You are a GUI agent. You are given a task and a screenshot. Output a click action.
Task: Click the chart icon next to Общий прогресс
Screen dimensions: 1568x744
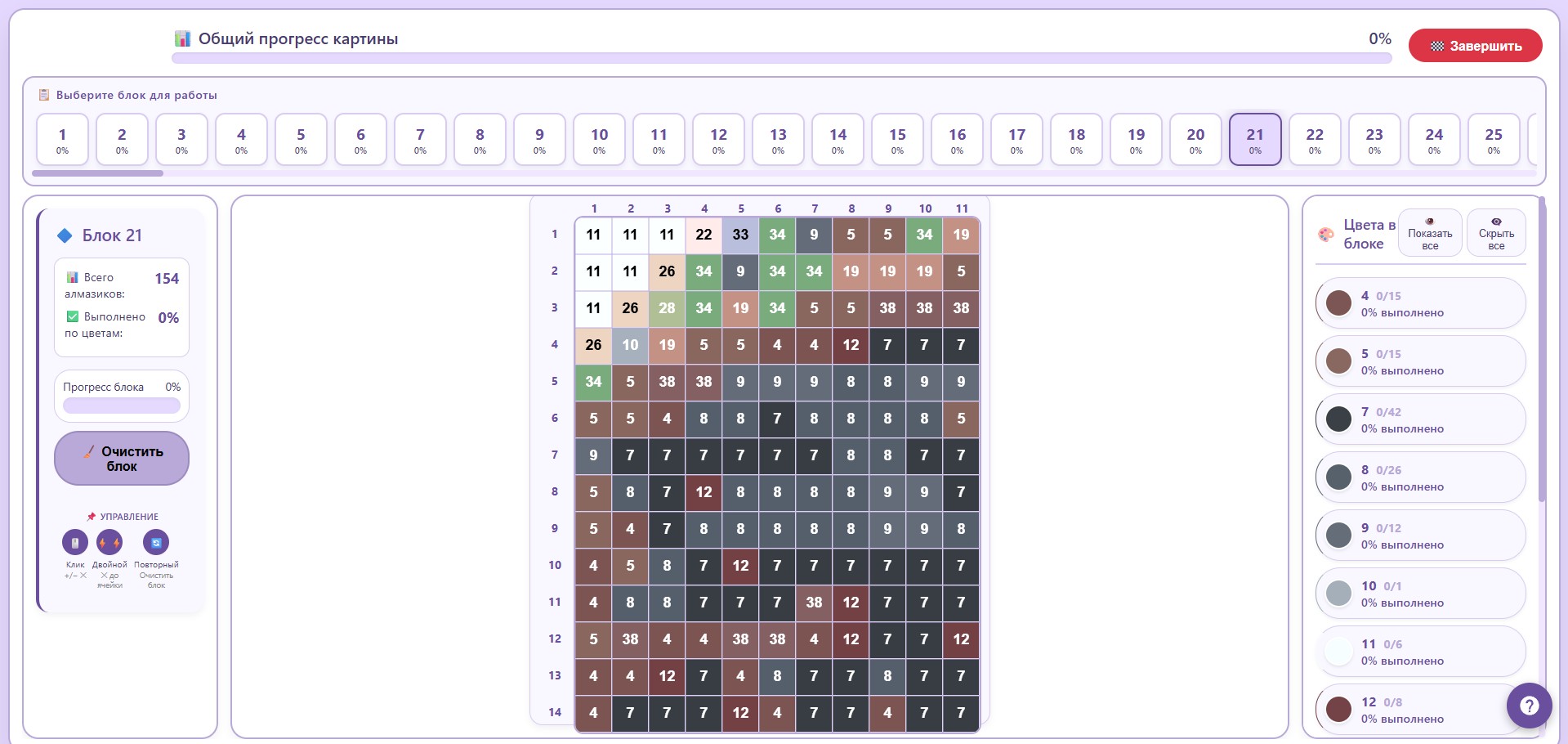coord(183,38)
